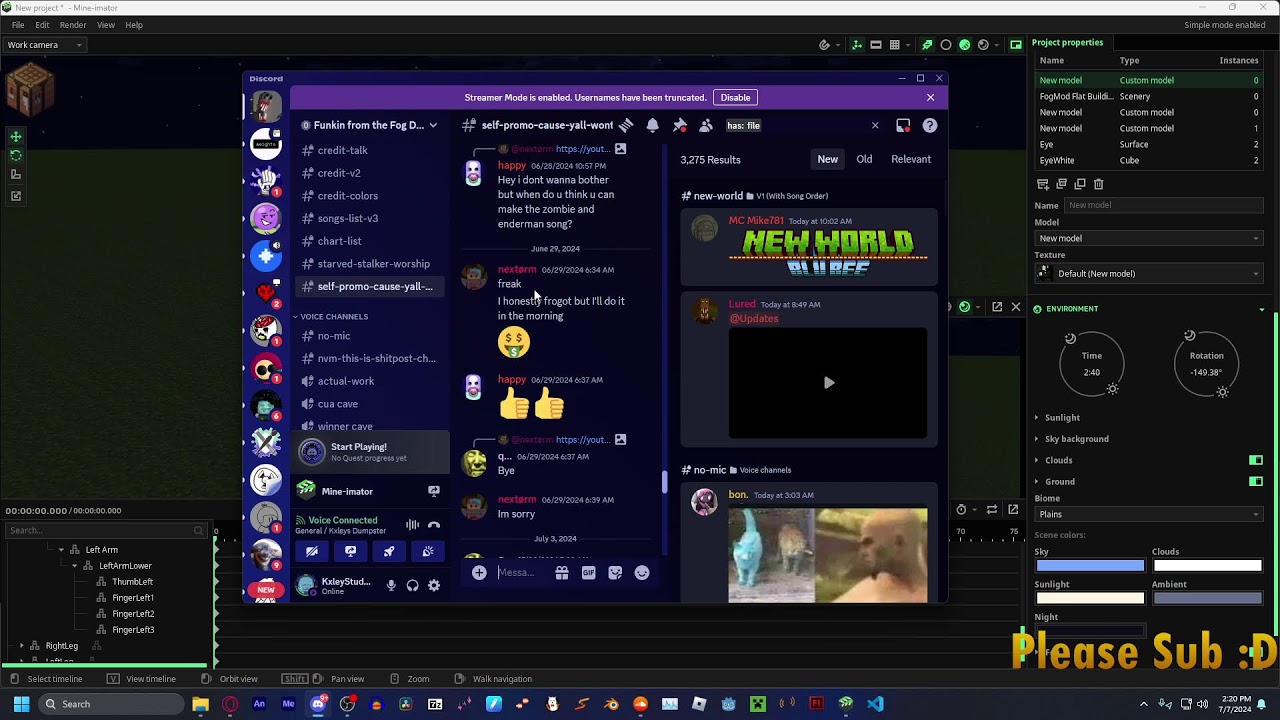Open the gift Nitro icon
This screenshot has height=720, width=1280.
[x=562, y=573]
